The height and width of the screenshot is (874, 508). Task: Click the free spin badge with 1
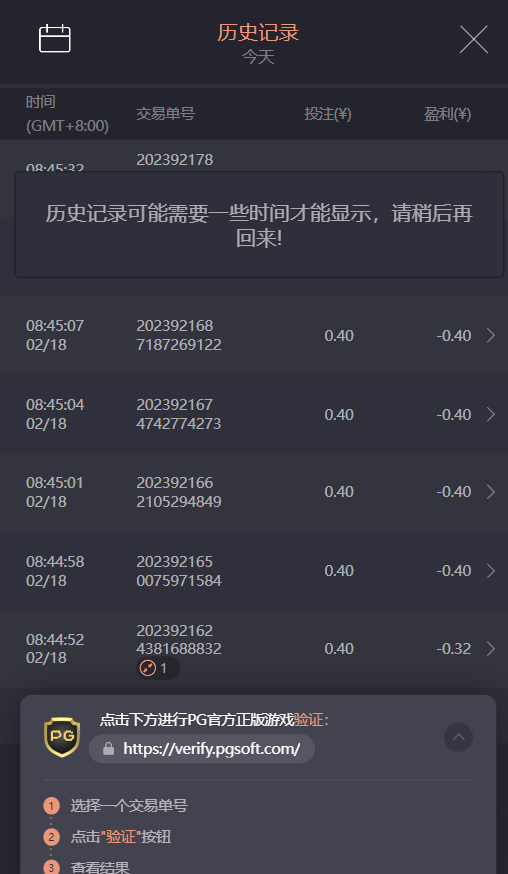[x=158, y=668]
